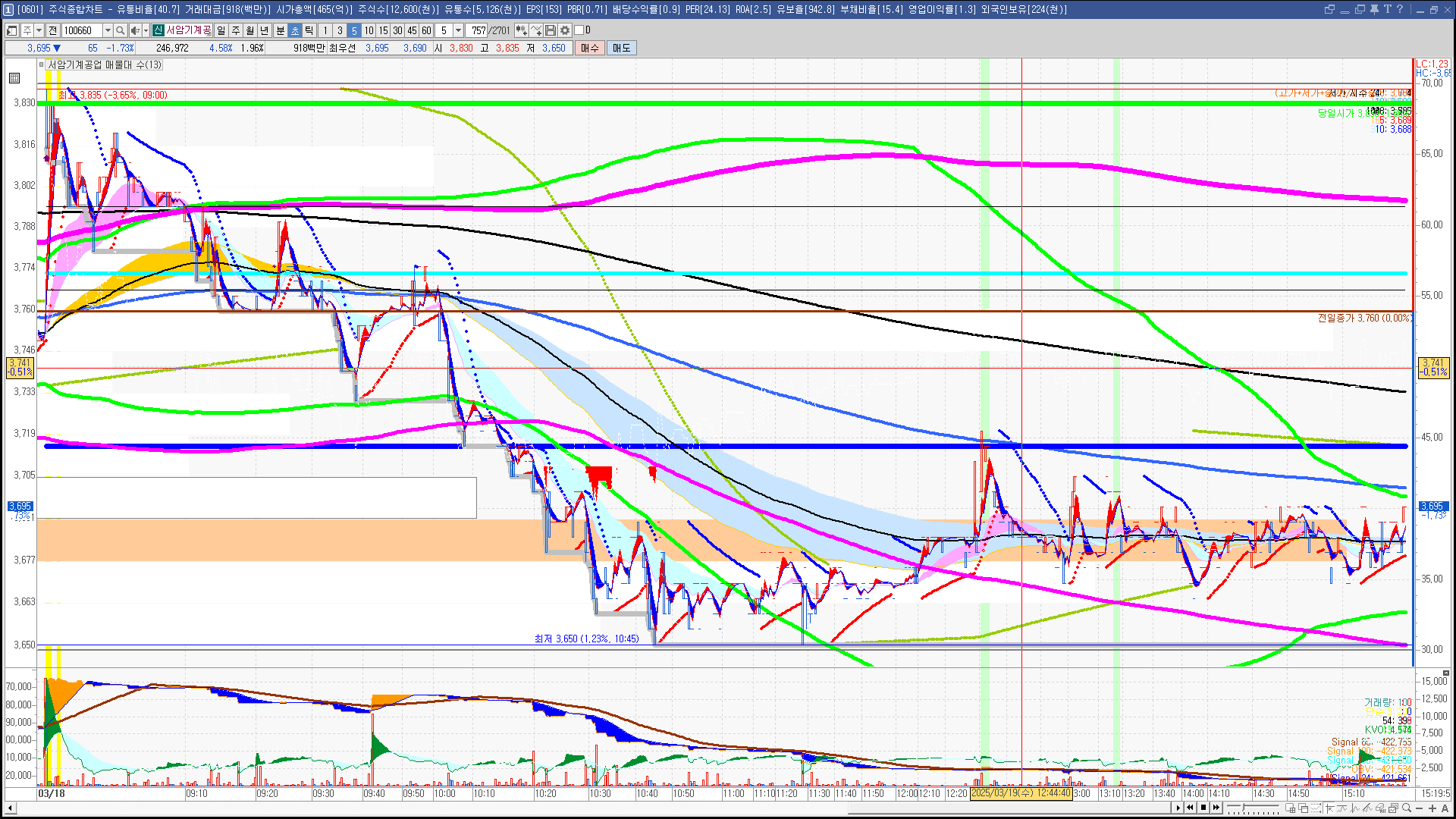Pin the window with pushpin icon

[x=1373, y=9]
